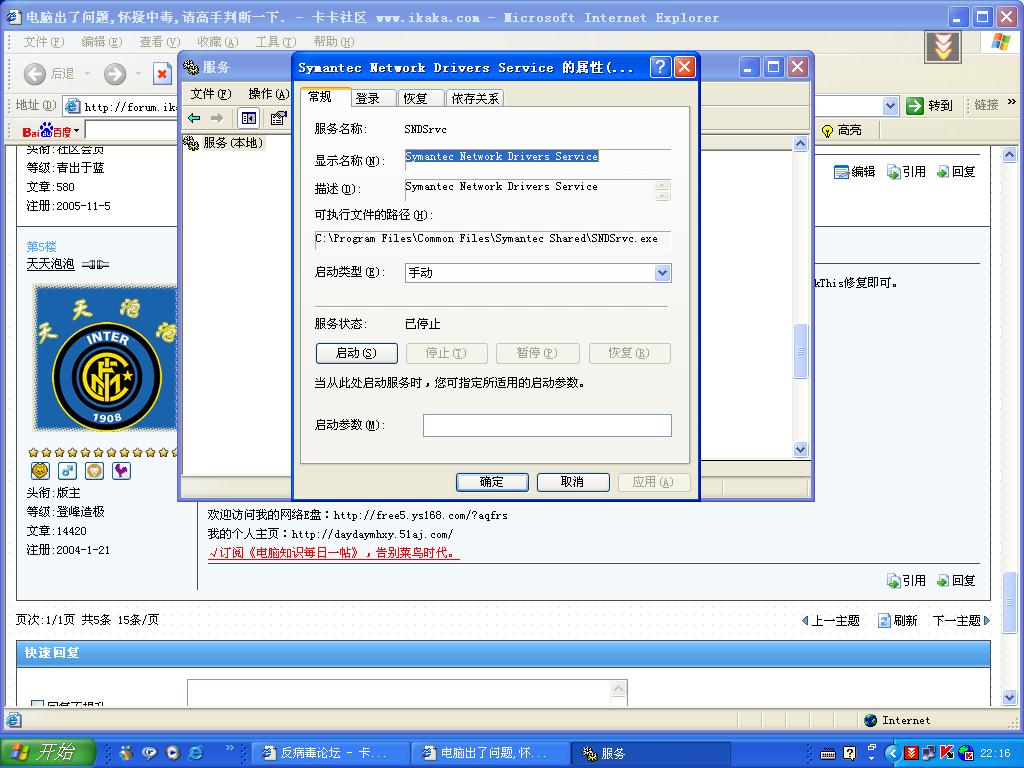Click back arrow in Services window toolbar
The height and width of the screenshot is (768, 1024).
coord(194,118)
